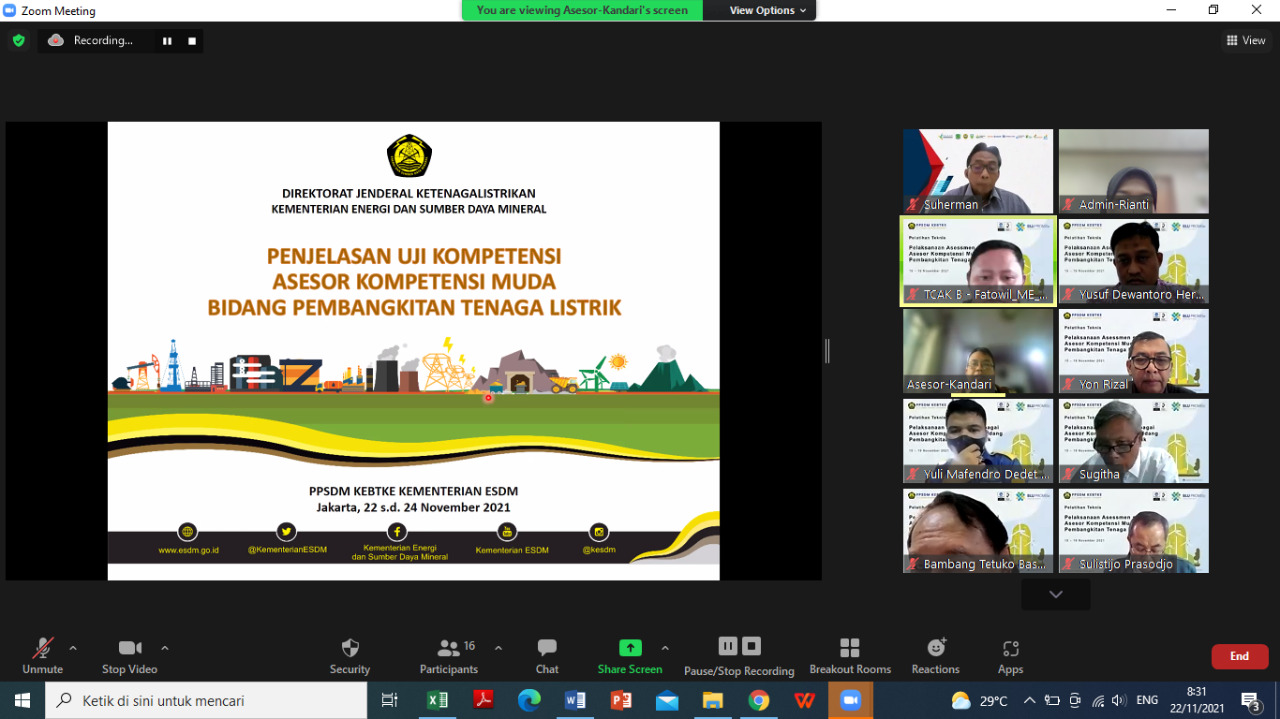Open Excel from the taskbar
The height and width of the screenshot is (719, 1280).
click(437, 701)
